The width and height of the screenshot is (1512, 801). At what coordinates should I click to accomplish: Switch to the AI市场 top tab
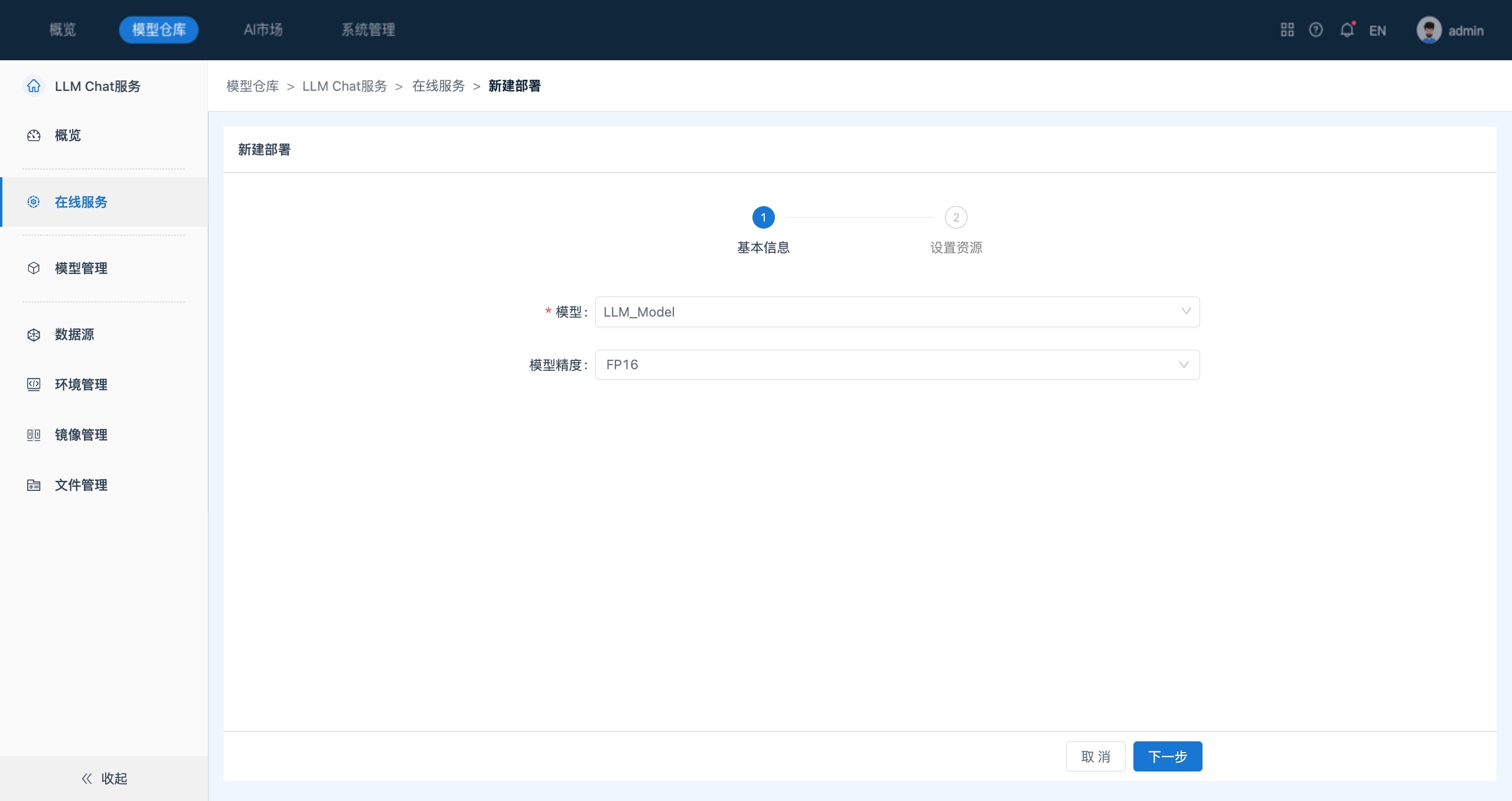click(263, 30)
